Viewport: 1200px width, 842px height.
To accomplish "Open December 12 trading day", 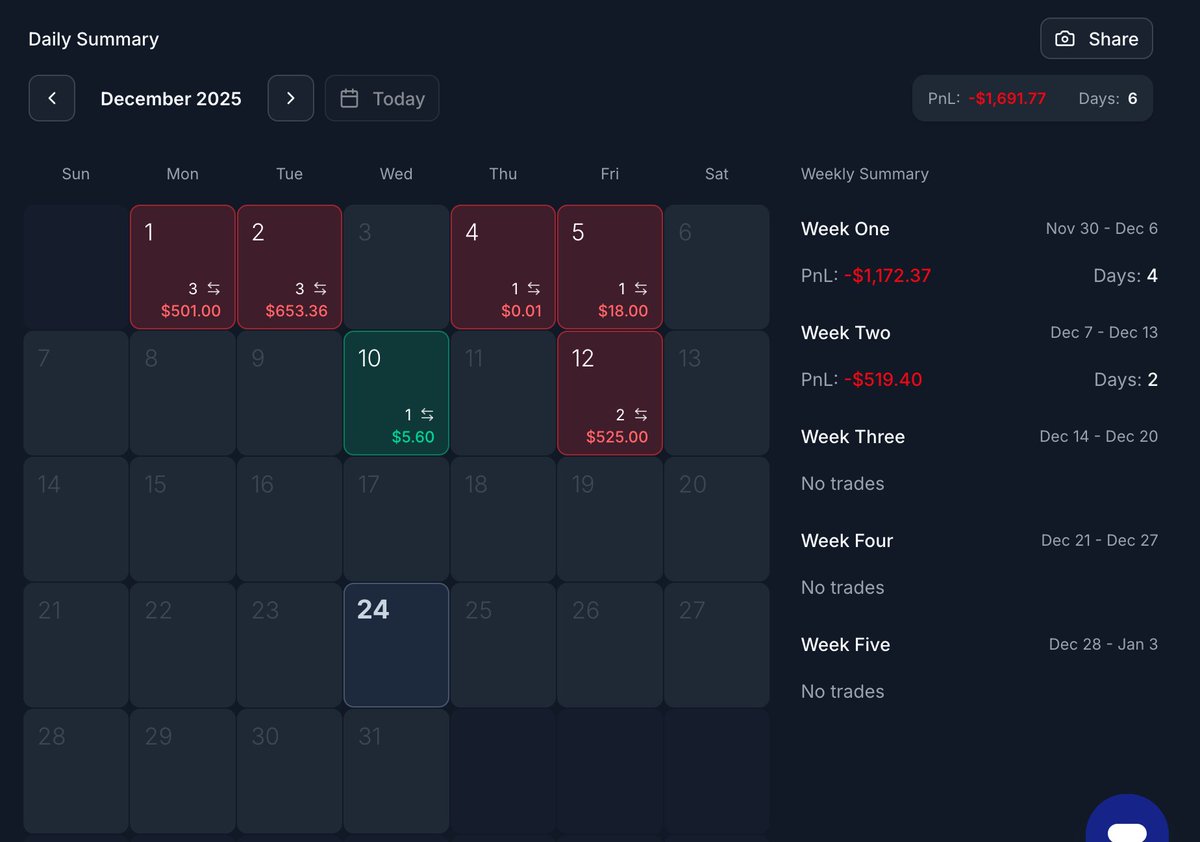I will (610, 393).
